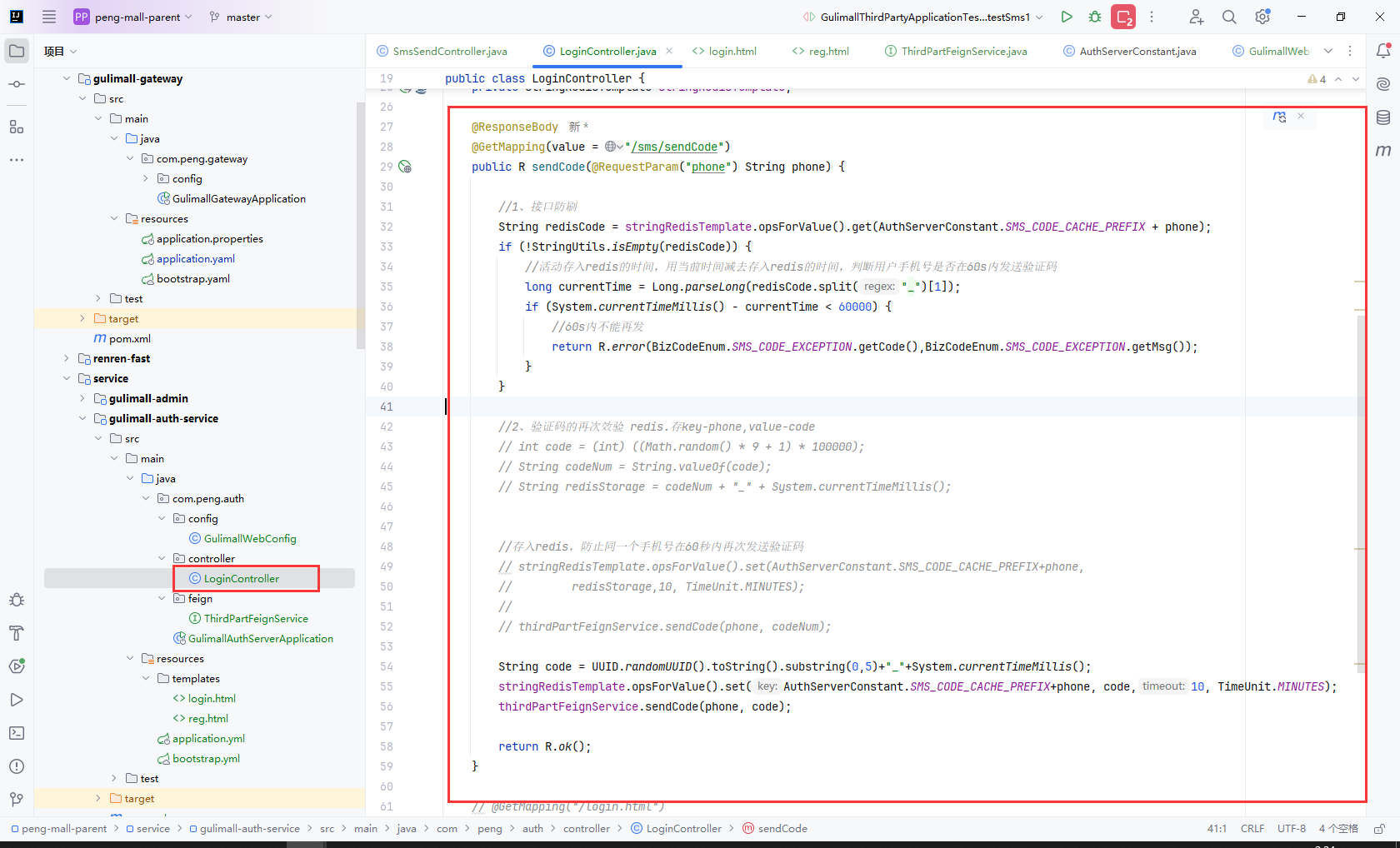Click UTF-8 encoding in status bar
The height and width of the screenshot is (848, 1400).
coord(1292,829)
